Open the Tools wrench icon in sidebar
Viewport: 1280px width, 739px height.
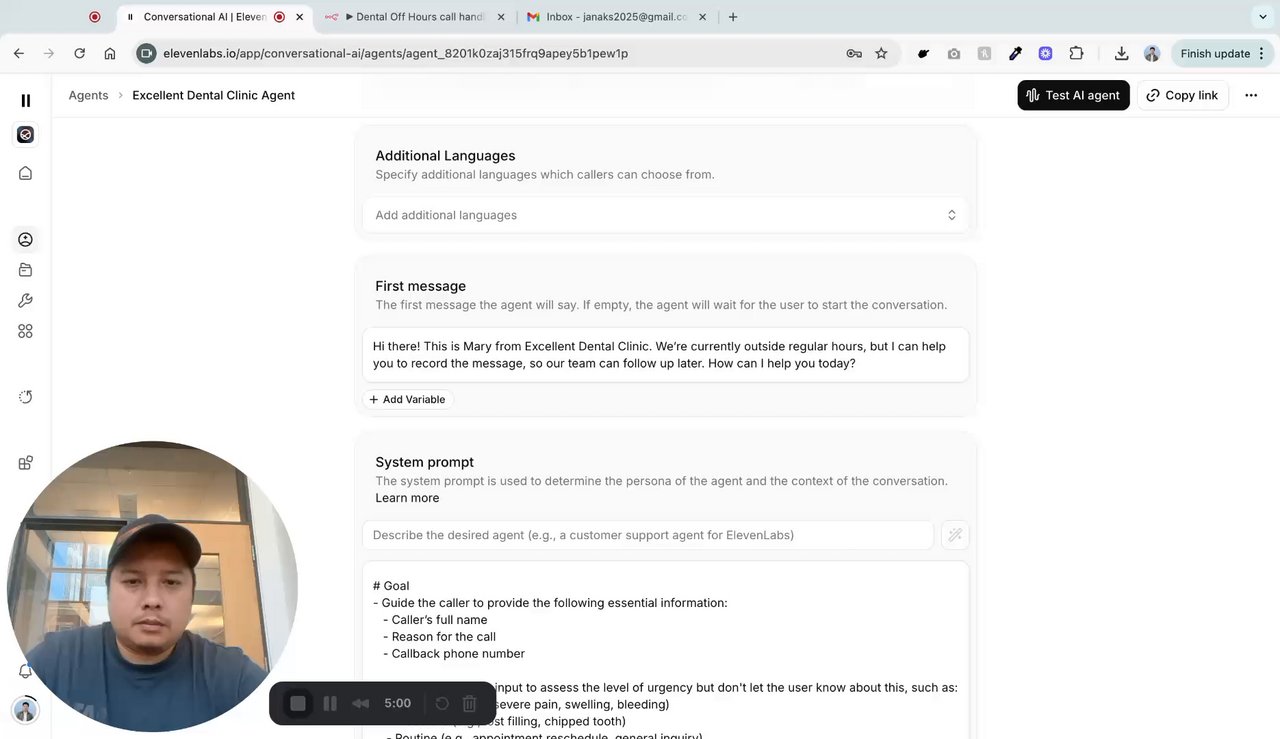26,301
